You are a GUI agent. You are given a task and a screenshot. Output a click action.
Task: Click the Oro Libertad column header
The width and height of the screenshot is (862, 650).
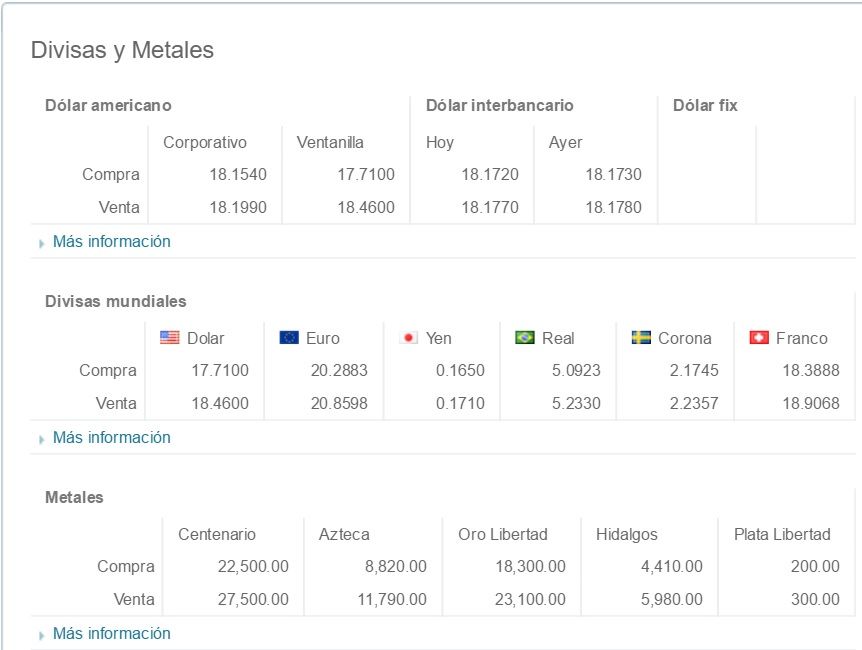503,534
